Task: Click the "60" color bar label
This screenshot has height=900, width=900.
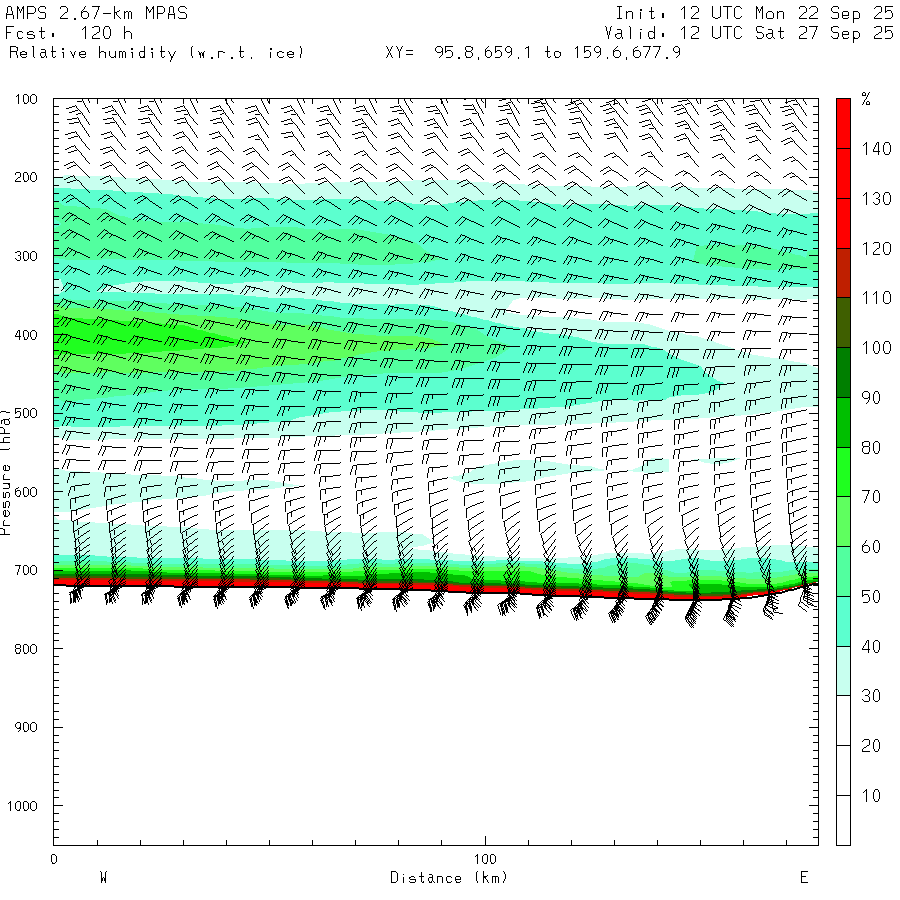Action: click(x=871, y=547)
